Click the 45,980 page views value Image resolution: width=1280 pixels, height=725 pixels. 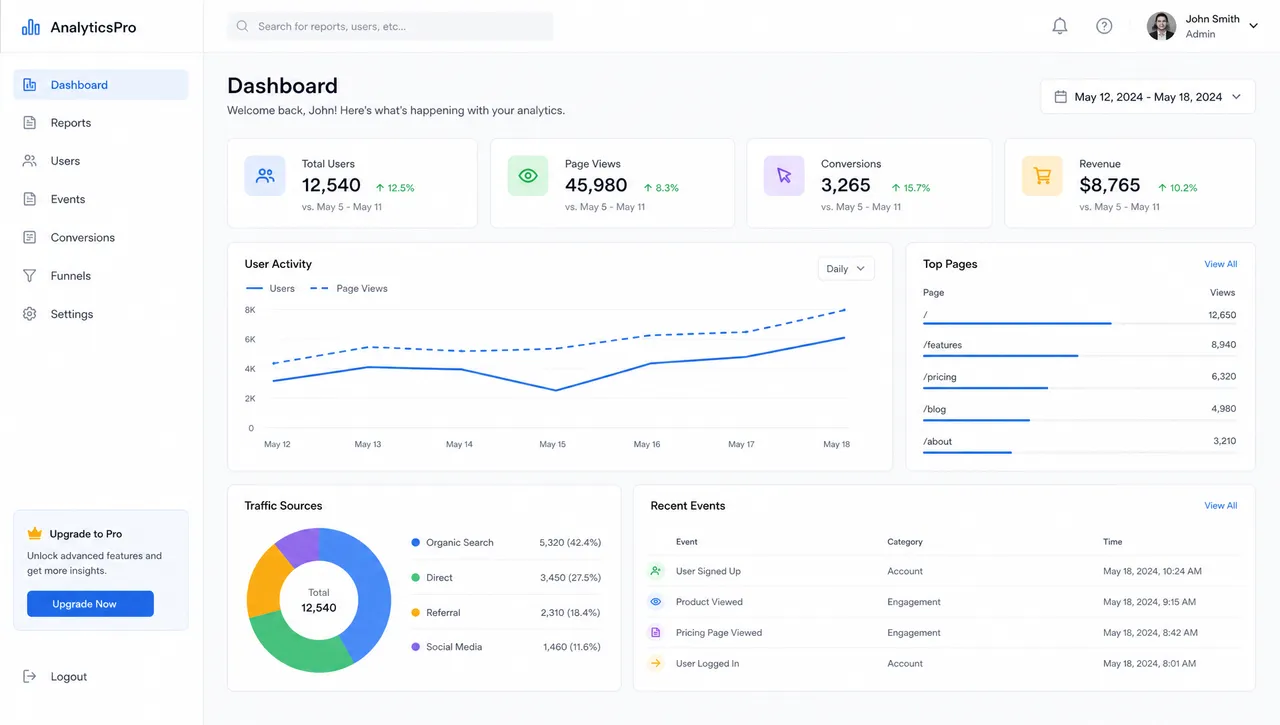point(596,185)
